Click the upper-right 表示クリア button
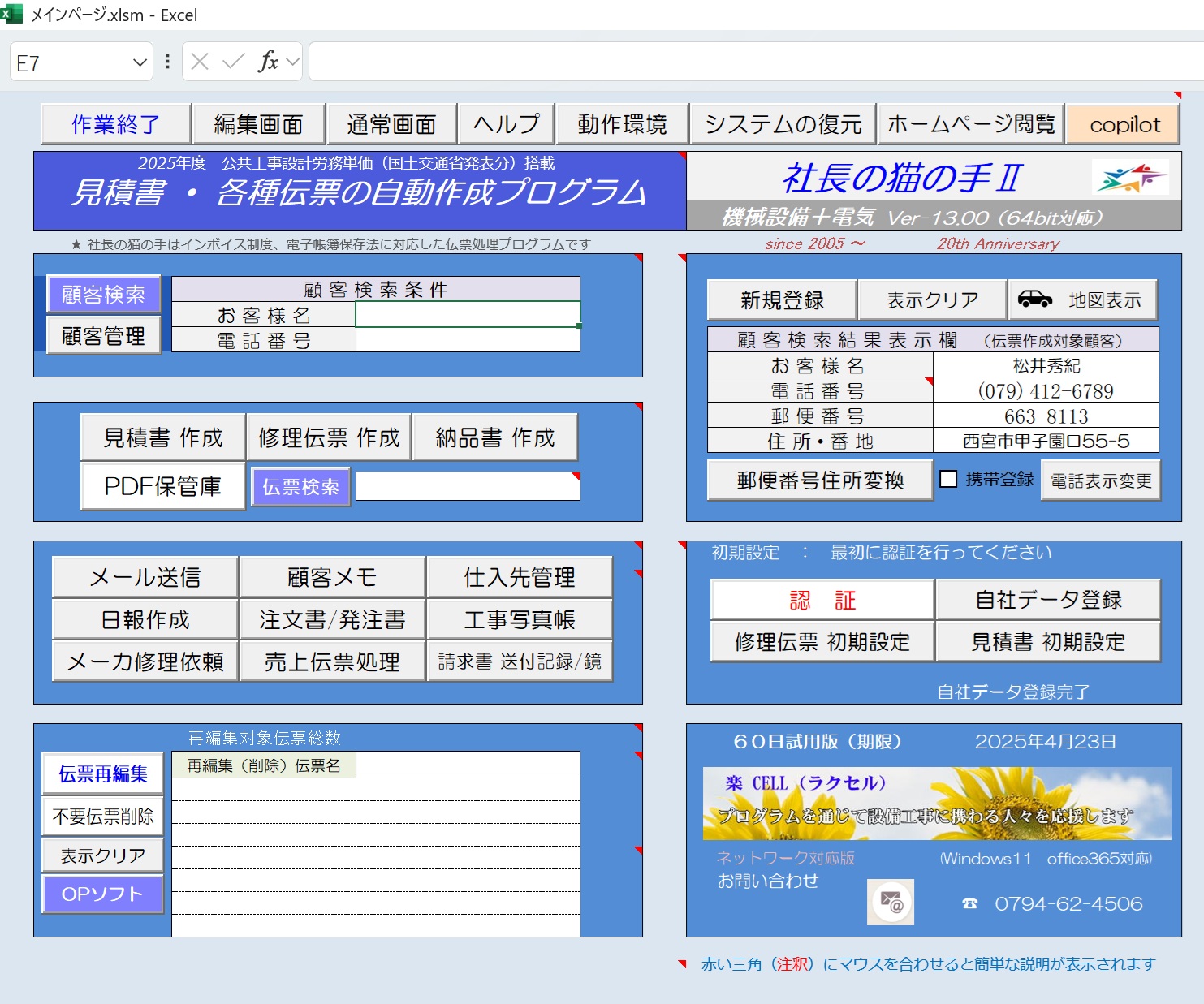 coord(932,299)
